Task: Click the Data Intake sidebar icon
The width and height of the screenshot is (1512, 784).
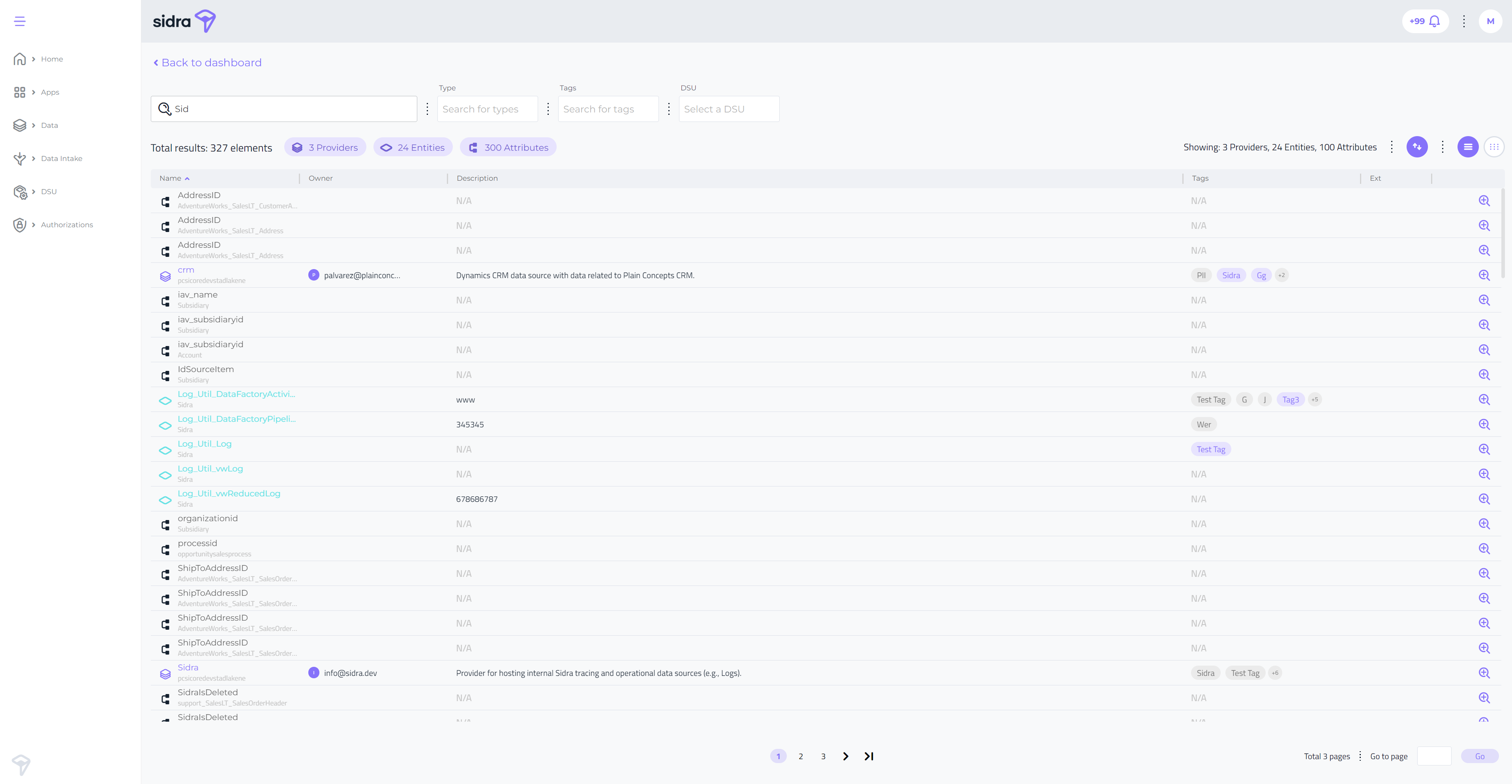Action: [x=19, y=159]
